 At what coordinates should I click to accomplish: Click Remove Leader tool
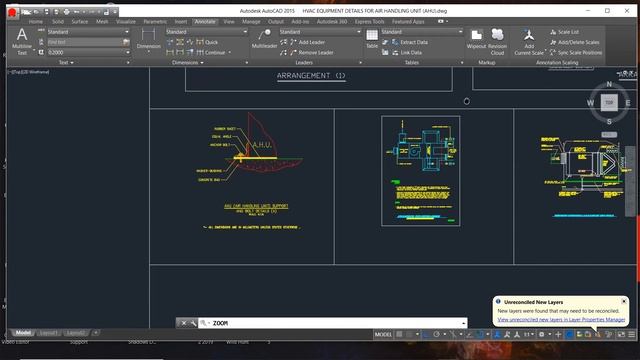coord(311,53)
